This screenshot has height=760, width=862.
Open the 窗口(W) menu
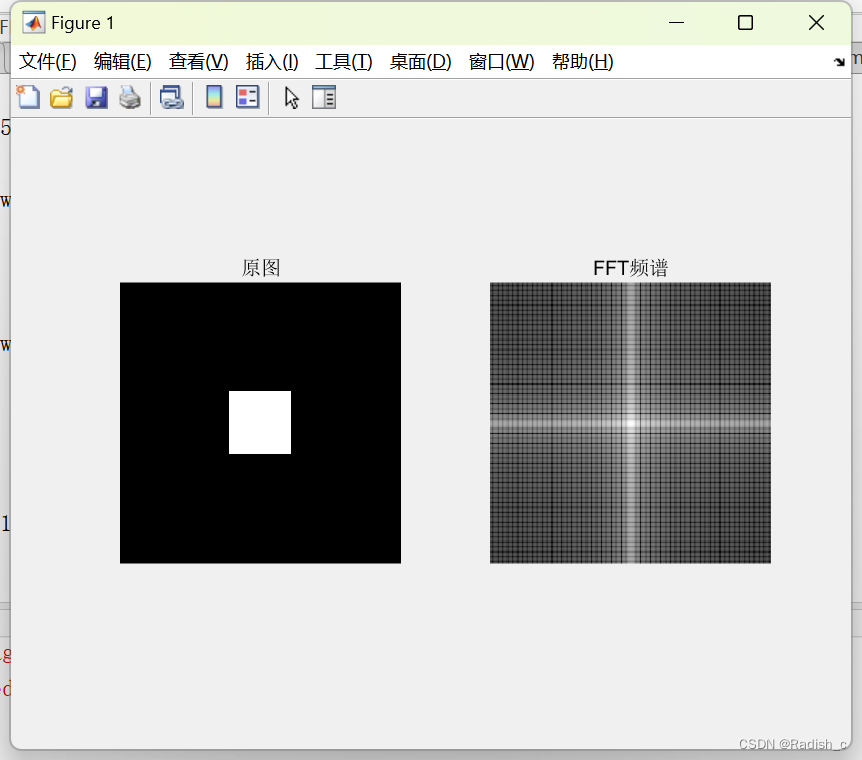click(x=501, y=62)
